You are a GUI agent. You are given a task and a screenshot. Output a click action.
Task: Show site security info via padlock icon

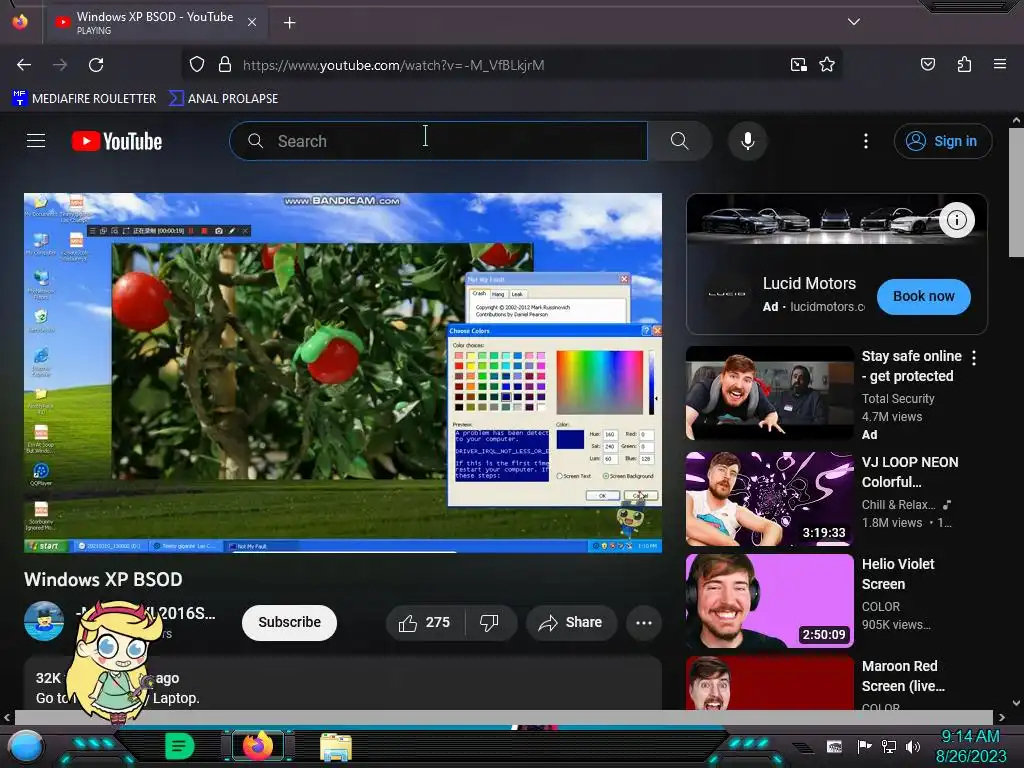point(225,65)
